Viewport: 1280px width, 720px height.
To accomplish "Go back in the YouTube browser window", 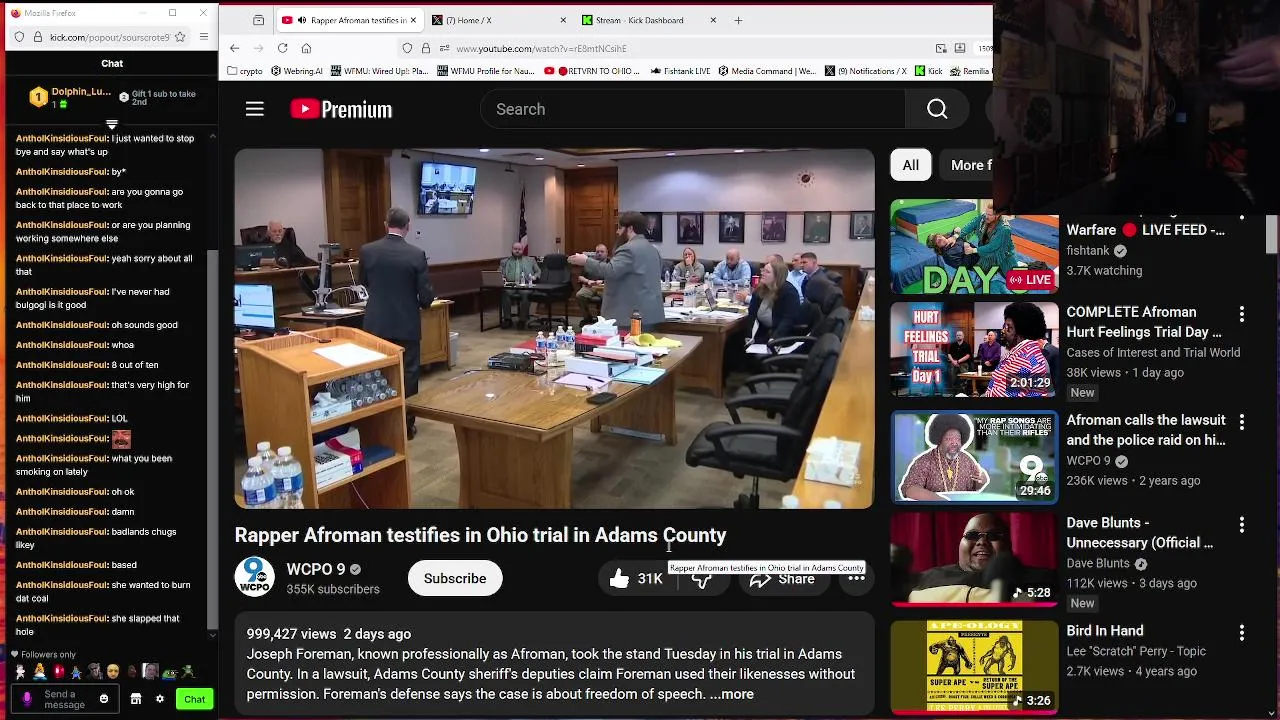I will coord(234,48).
